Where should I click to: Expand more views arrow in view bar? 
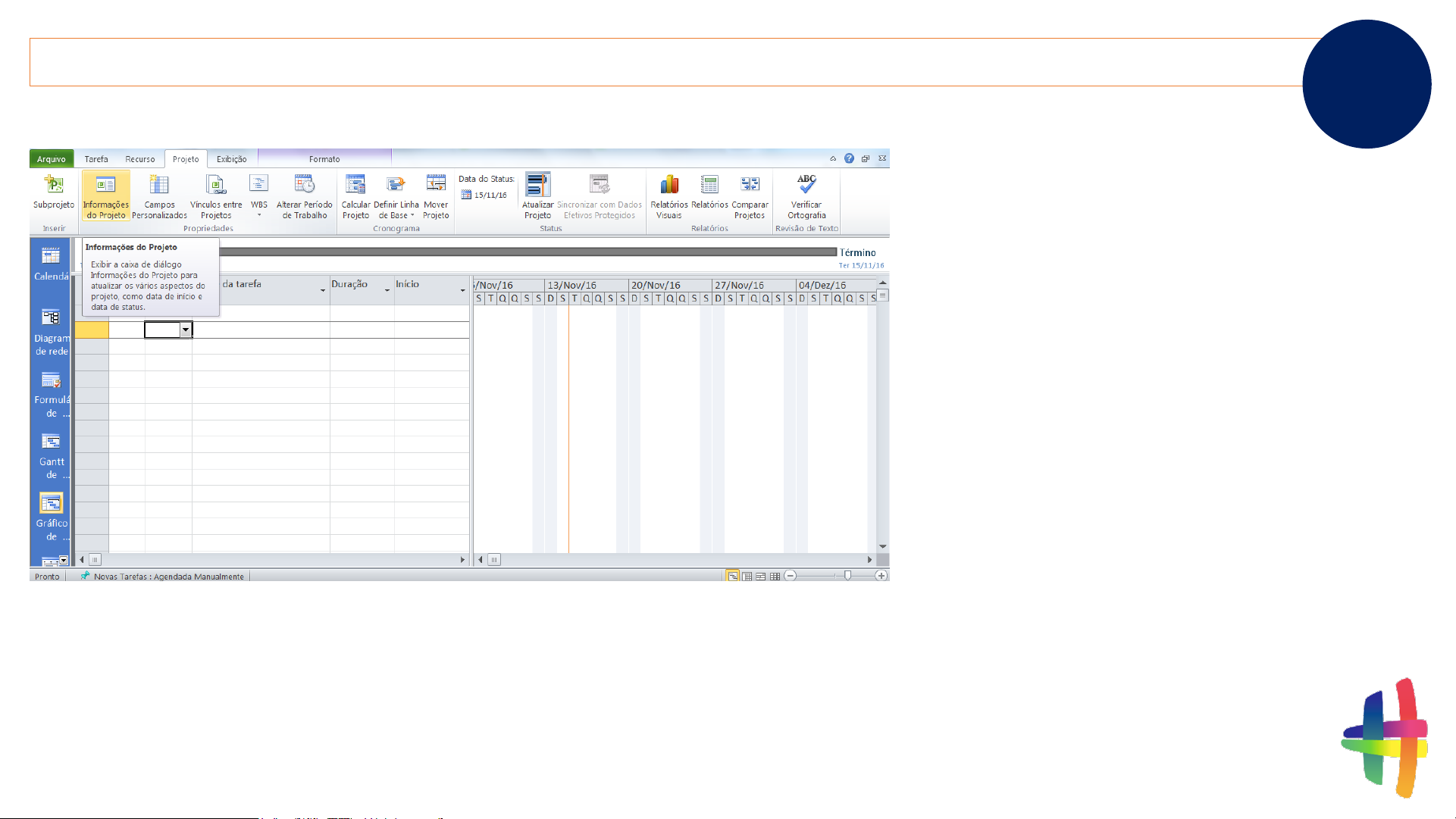pos(64,561)
